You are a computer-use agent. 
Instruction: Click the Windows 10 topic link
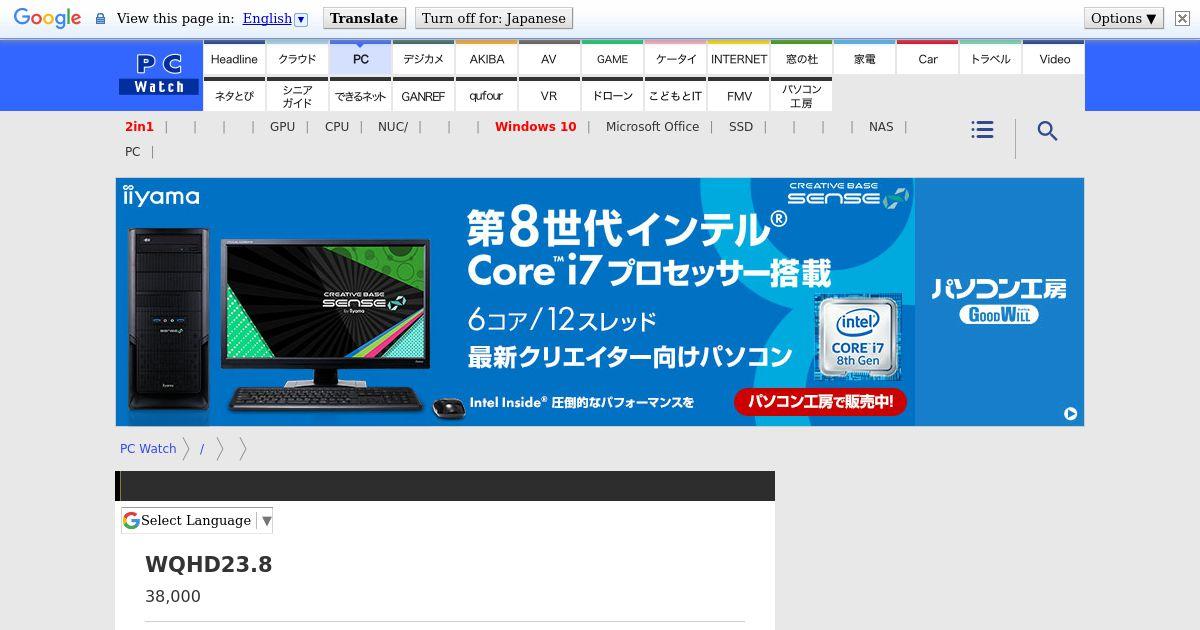coord(535,126)
